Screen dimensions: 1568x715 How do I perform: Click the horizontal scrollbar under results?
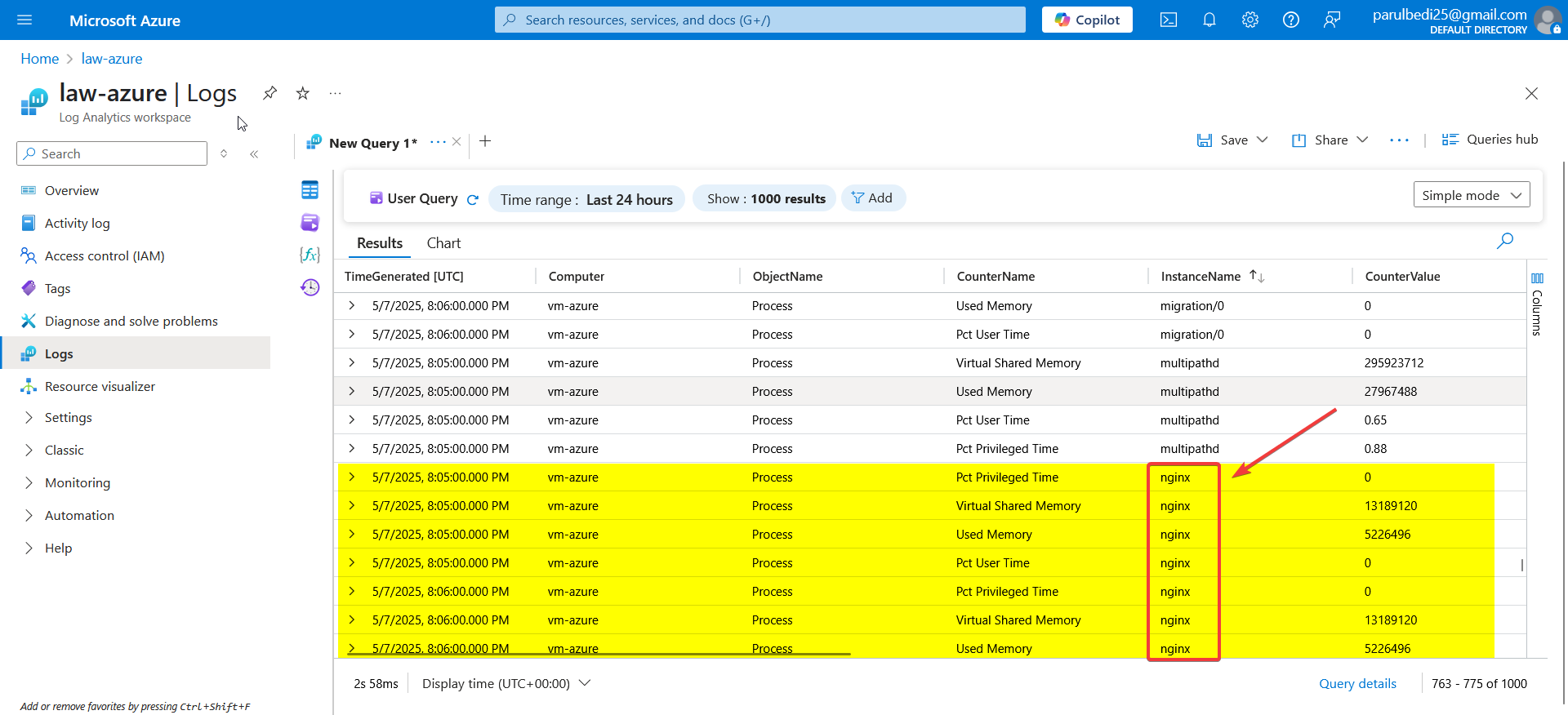pyautogui.click(x=599, y=654)
